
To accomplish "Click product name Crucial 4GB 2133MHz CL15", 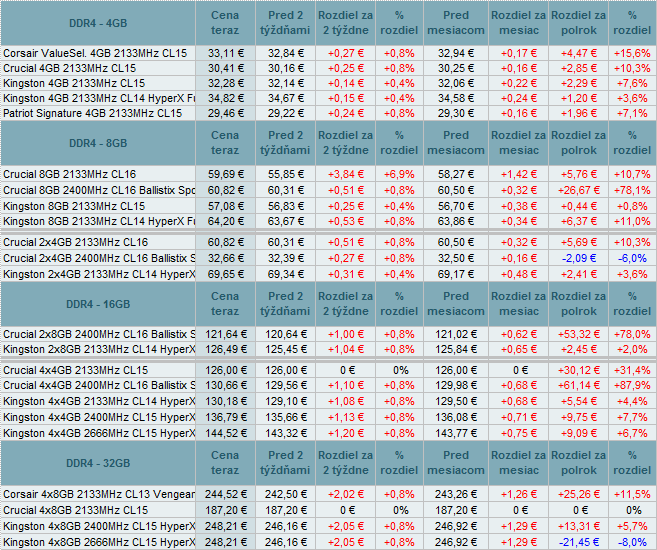I will click(70, 68).
